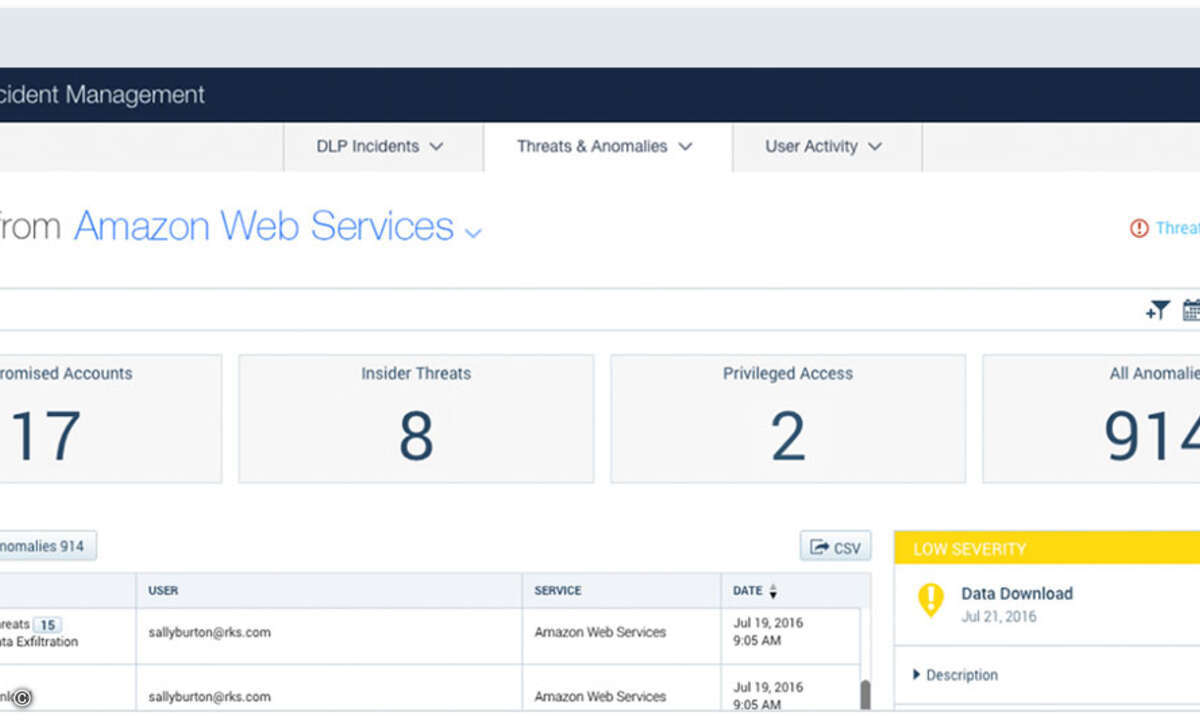
Task: Click sallyburton@rks.com in the Data Exfiltration row
Action: (x=209, y=632)
